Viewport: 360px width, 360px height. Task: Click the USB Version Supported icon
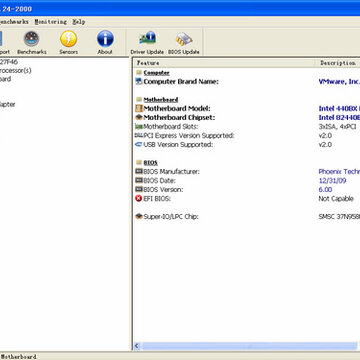139,144
